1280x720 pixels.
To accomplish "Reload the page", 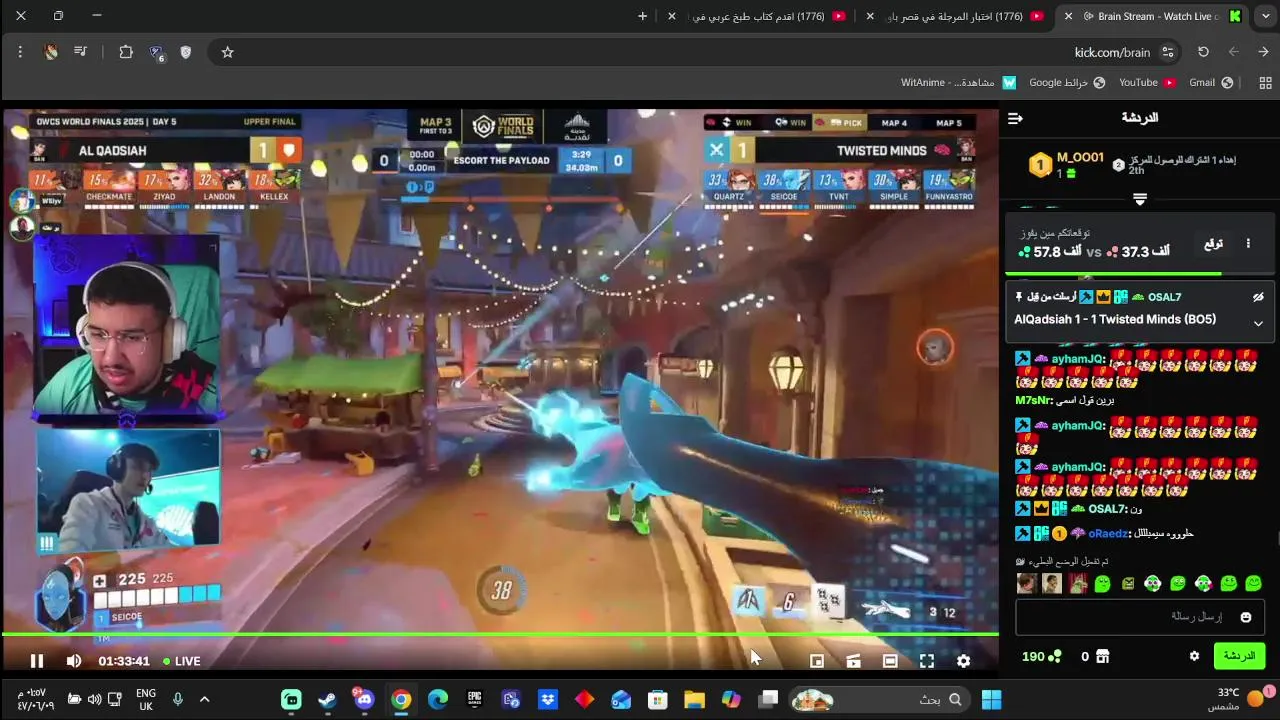I will 1204,52.
